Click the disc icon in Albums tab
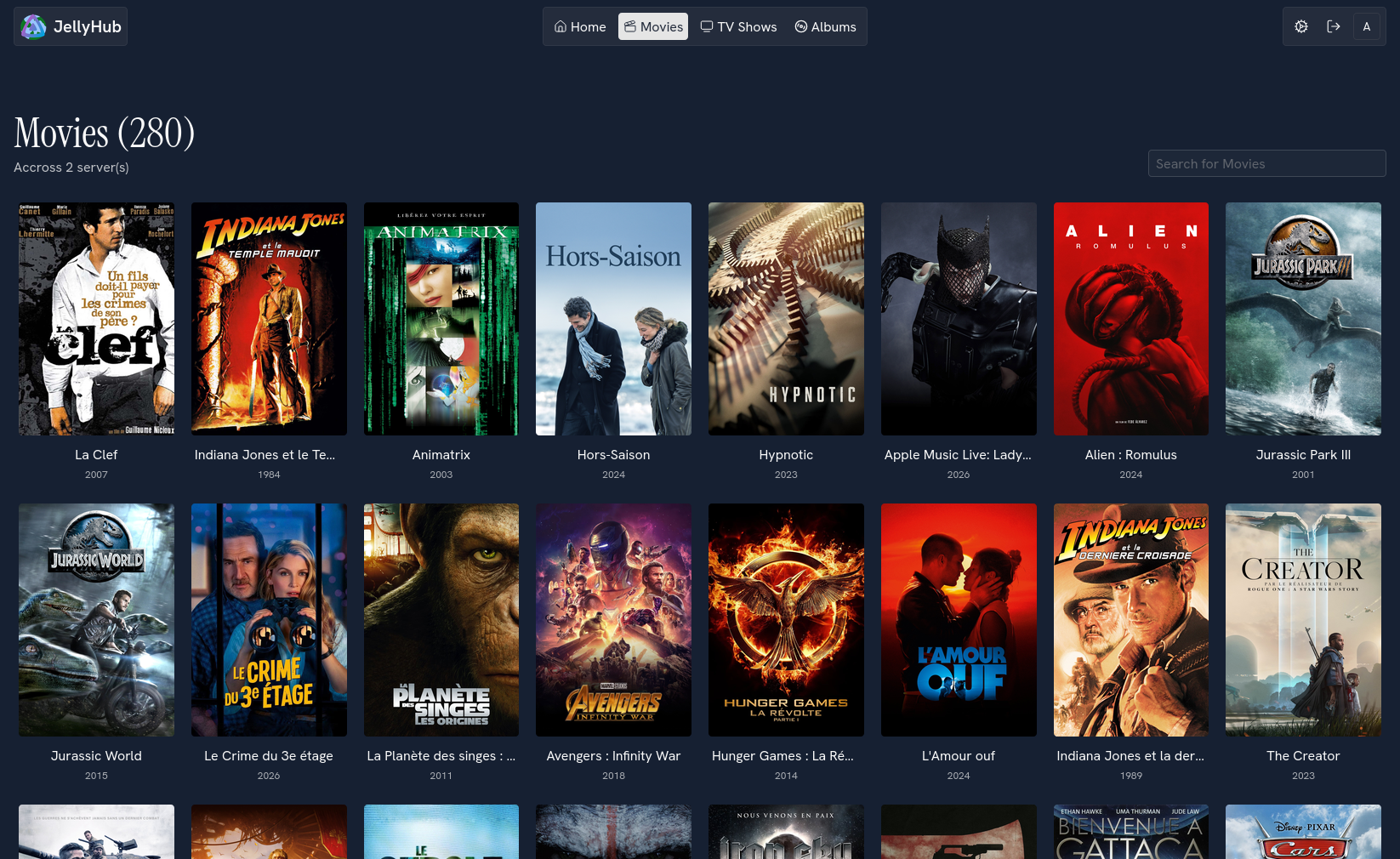This screenshot has width=1400, height=859. (x=801, y=26)
